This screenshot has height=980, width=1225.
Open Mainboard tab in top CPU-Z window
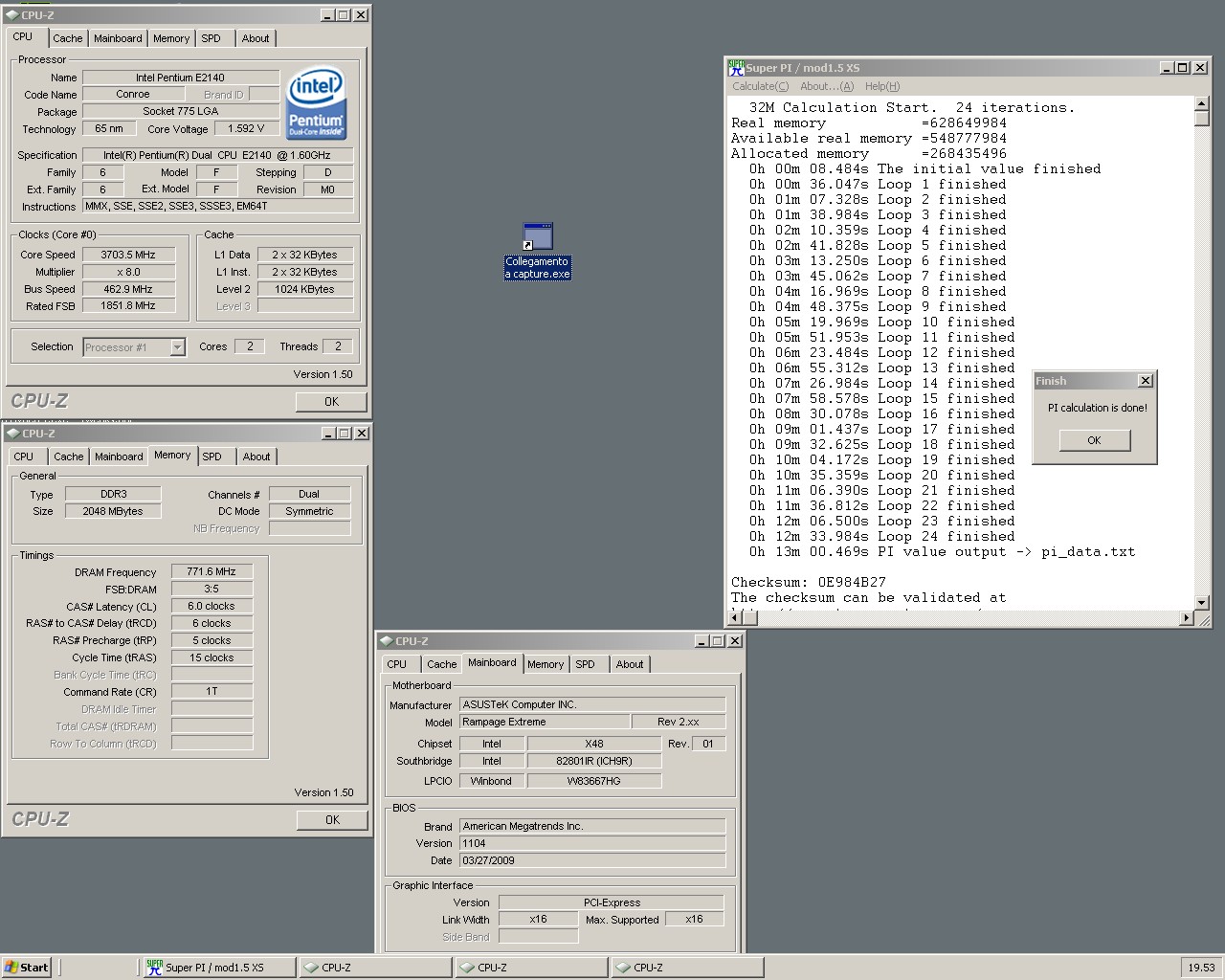118,38
